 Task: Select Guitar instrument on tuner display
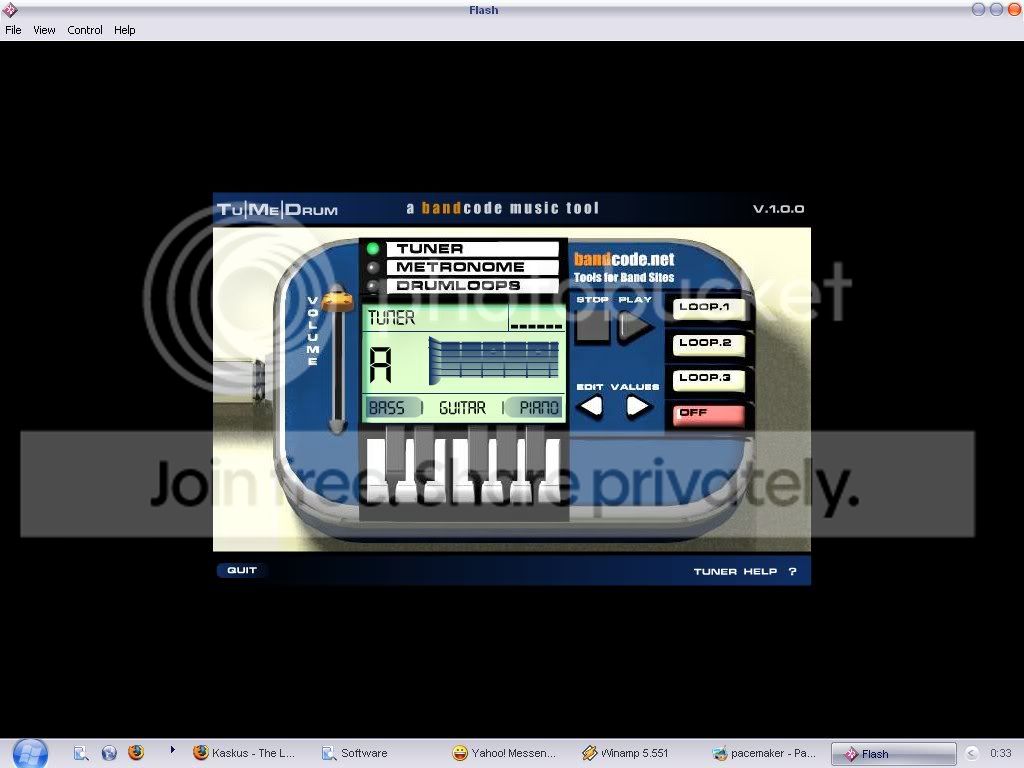point(462,408)
